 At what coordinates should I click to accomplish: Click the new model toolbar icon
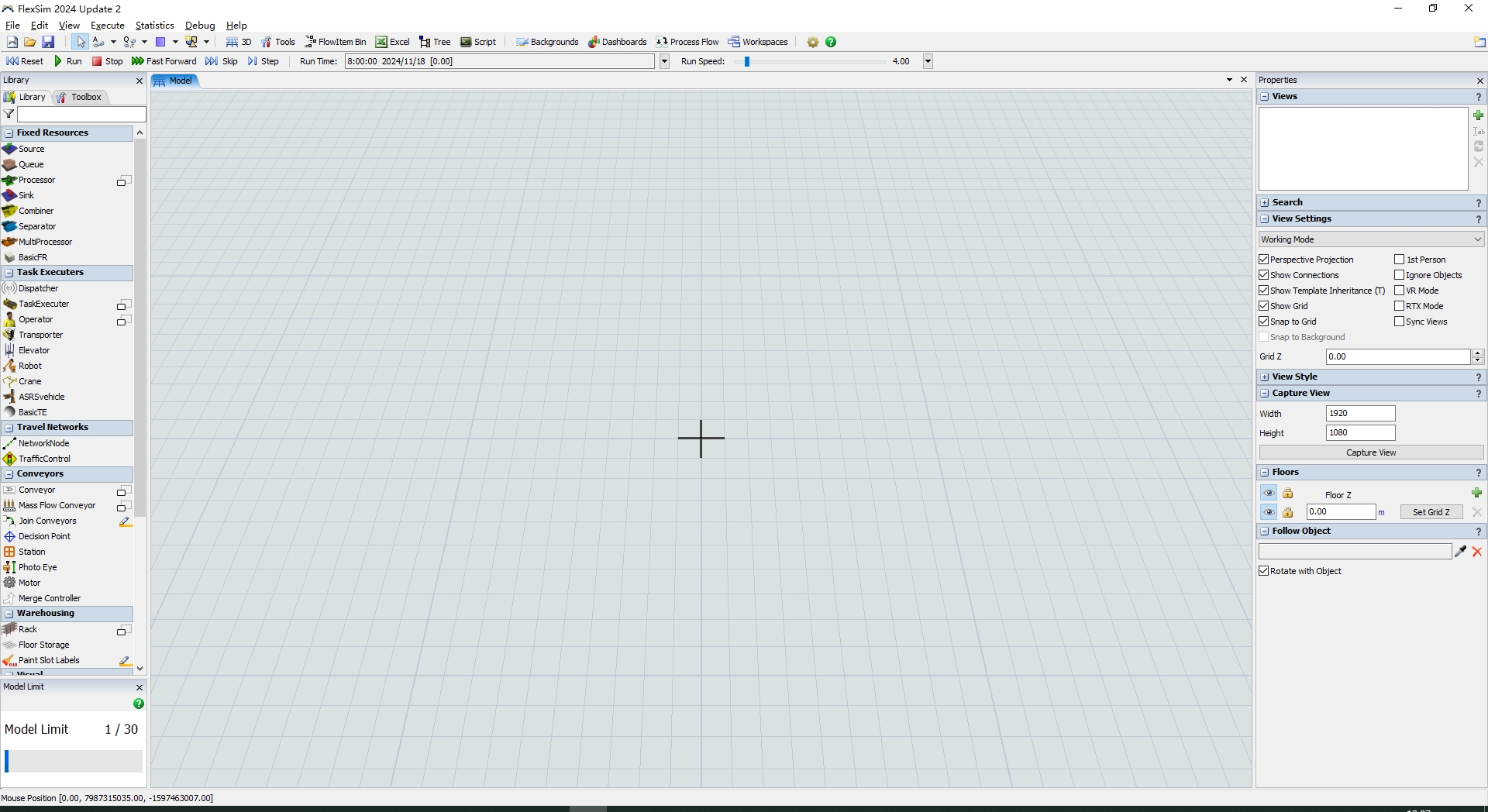12,42
